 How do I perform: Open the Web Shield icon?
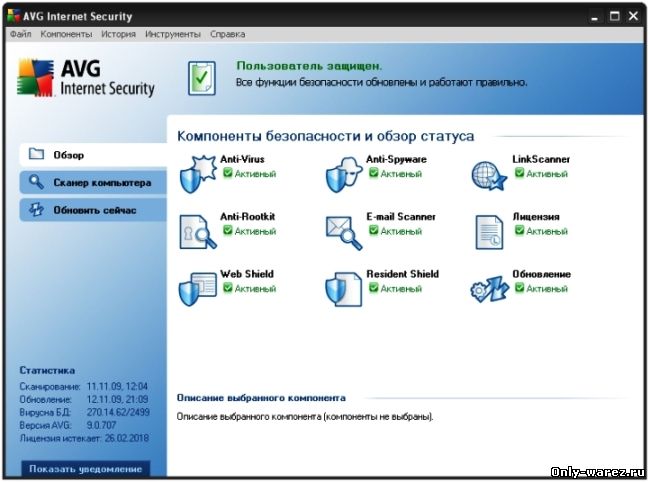point(197,288)
